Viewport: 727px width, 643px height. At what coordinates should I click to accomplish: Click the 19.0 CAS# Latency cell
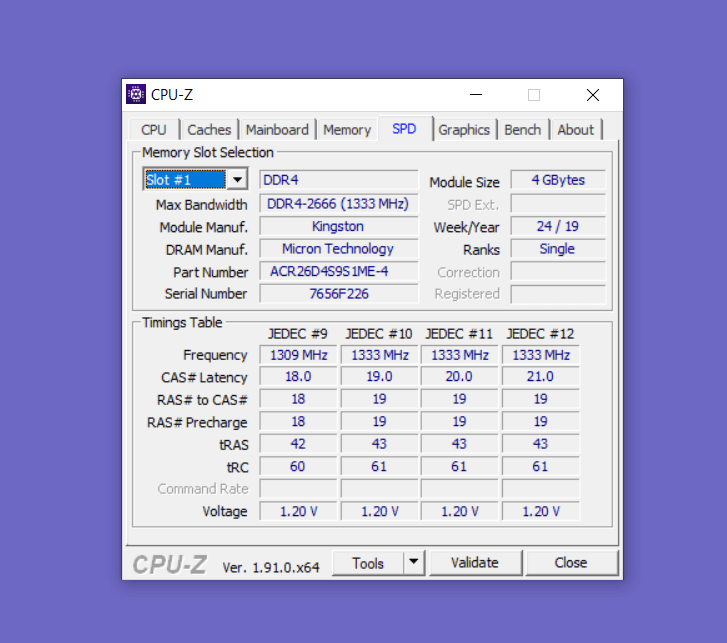(379, 376)
